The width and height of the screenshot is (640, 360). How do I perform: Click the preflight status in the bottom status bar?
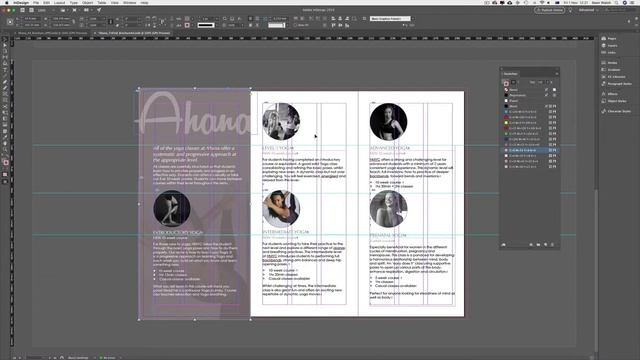pyautogui.click(x=108, y=358)
